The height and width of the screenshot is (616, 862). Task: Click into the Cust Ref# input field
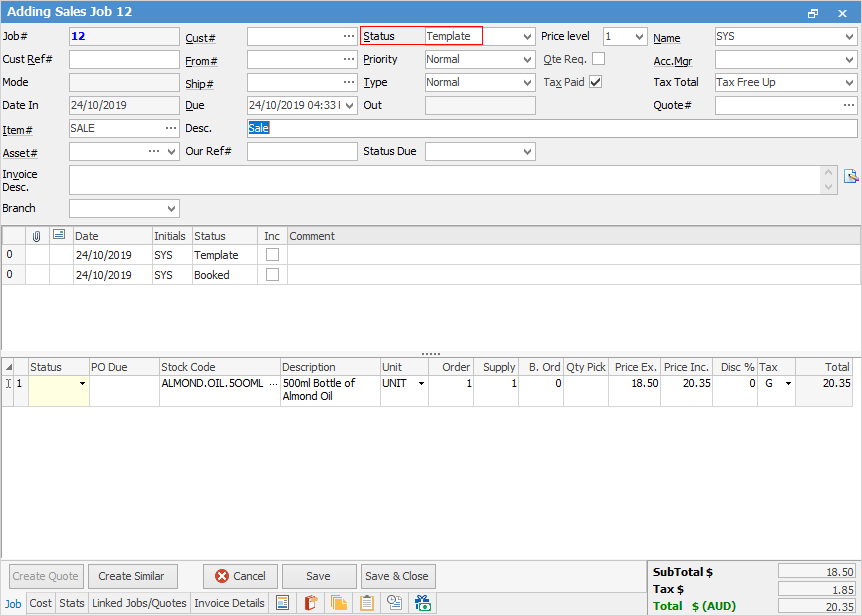[x=124, y=59]
